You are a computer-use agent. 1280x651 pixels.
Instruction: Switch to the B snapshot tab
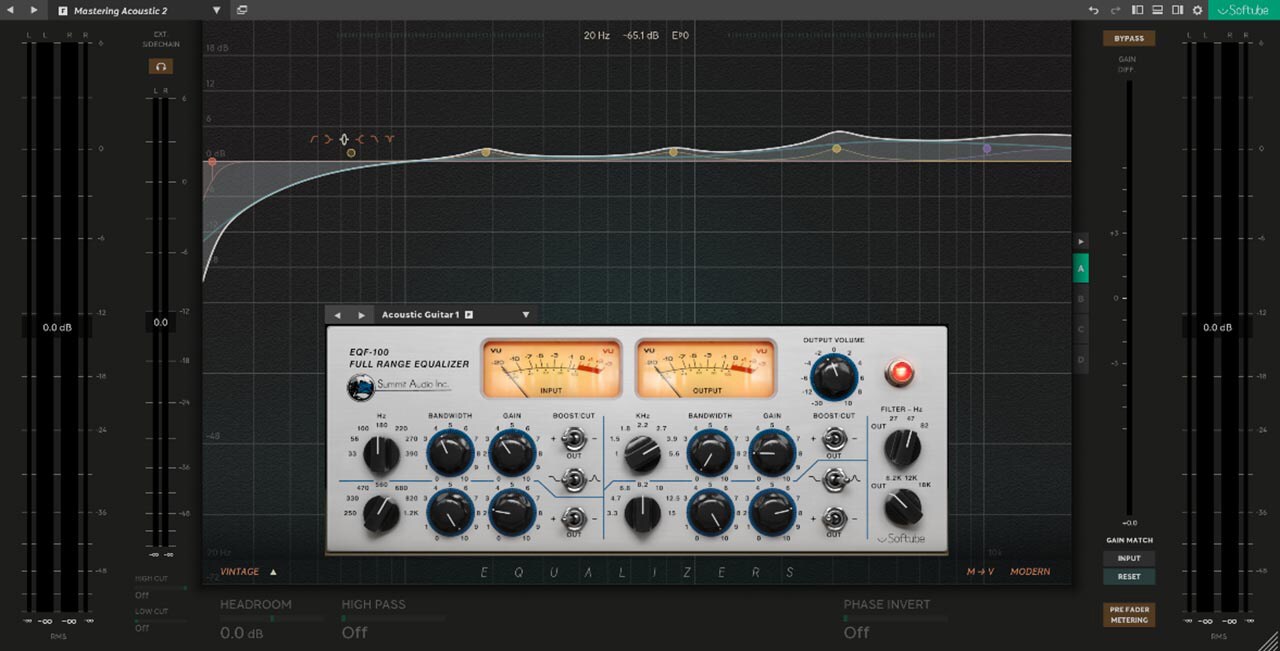[x=1080, y=299]
